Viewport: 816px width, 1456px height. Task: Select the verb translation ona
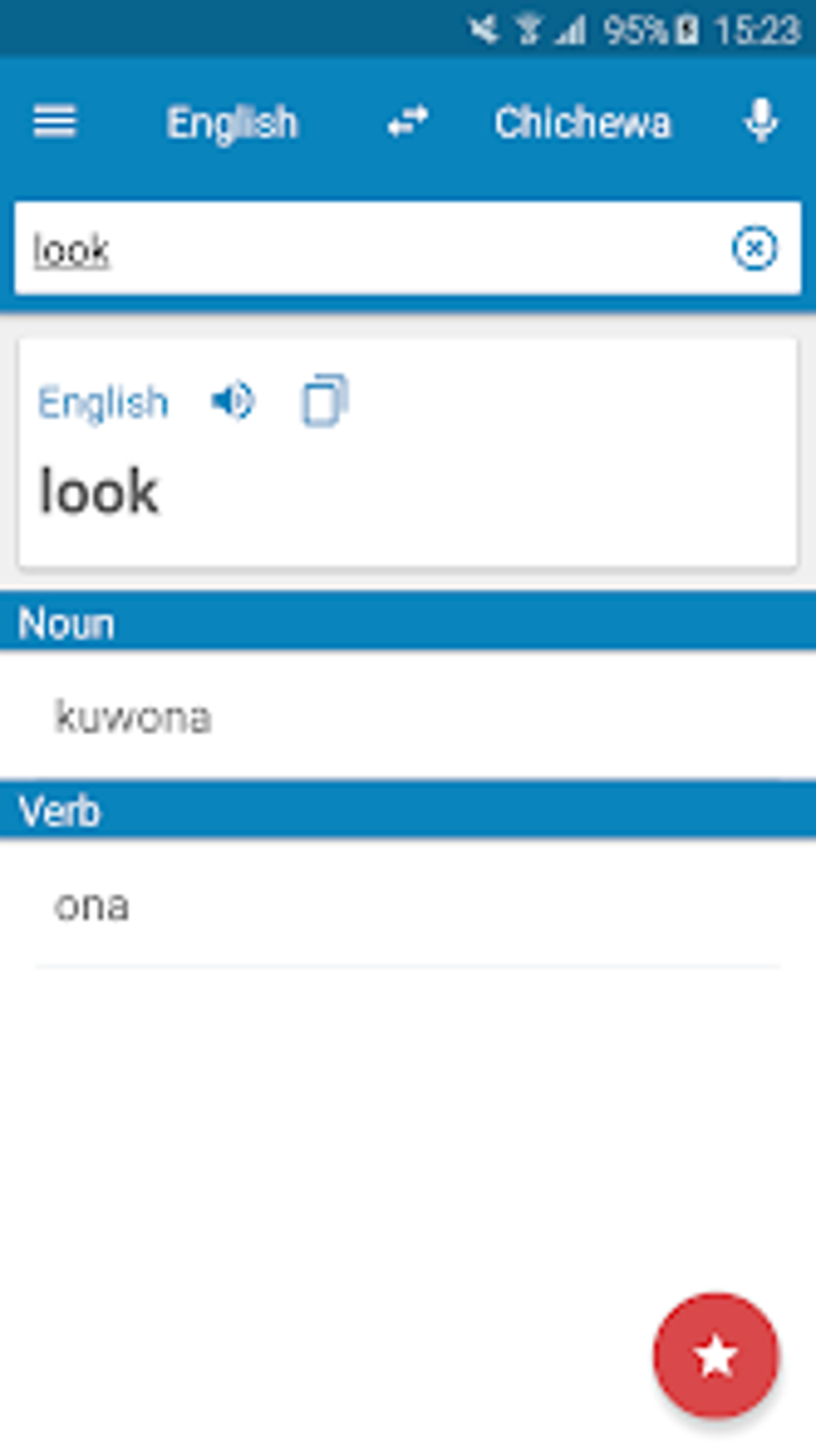[91, 905]
